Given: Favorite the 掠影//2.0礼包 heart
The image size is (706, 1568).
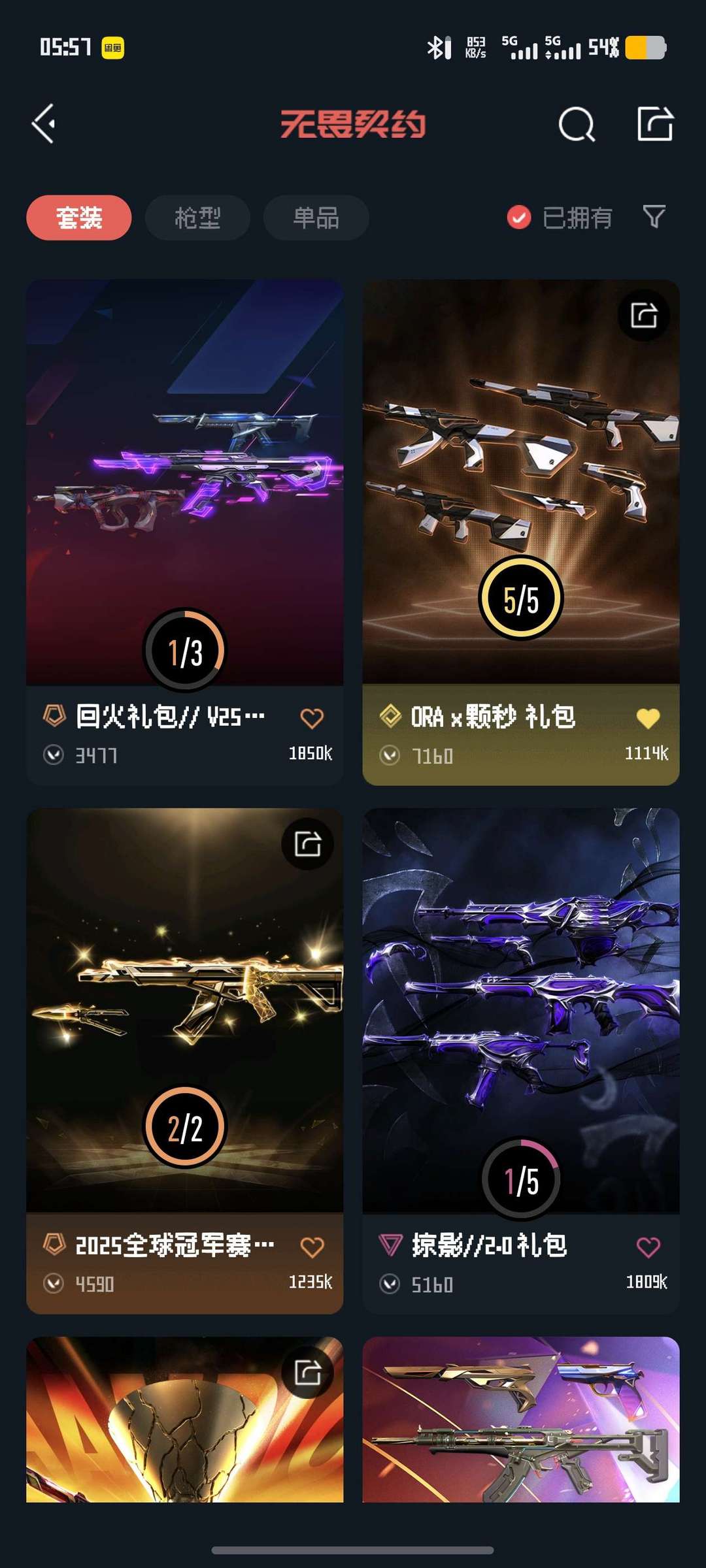Looking at the screenshot, I should tap(648, 1247).
